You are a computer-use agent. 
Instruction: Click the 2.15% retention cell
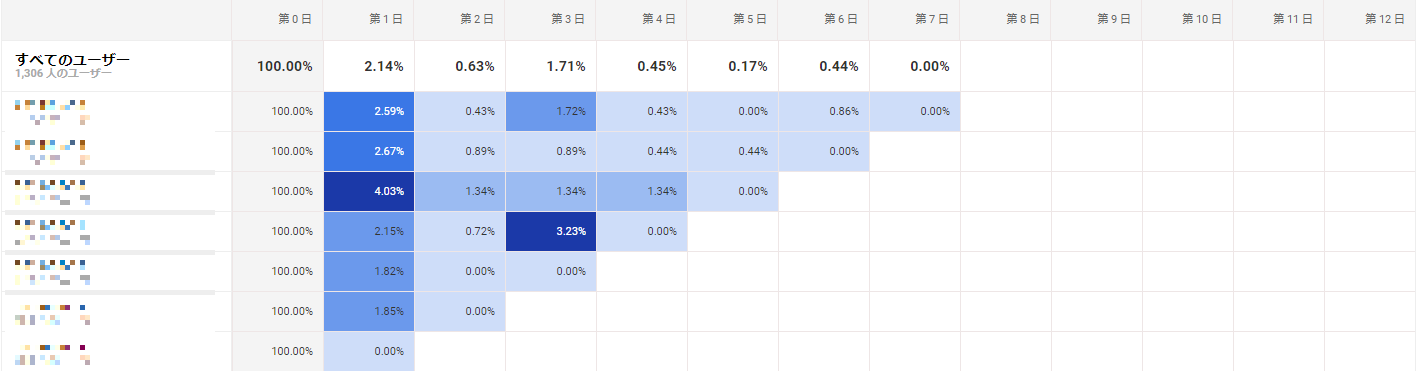point(368,231)
